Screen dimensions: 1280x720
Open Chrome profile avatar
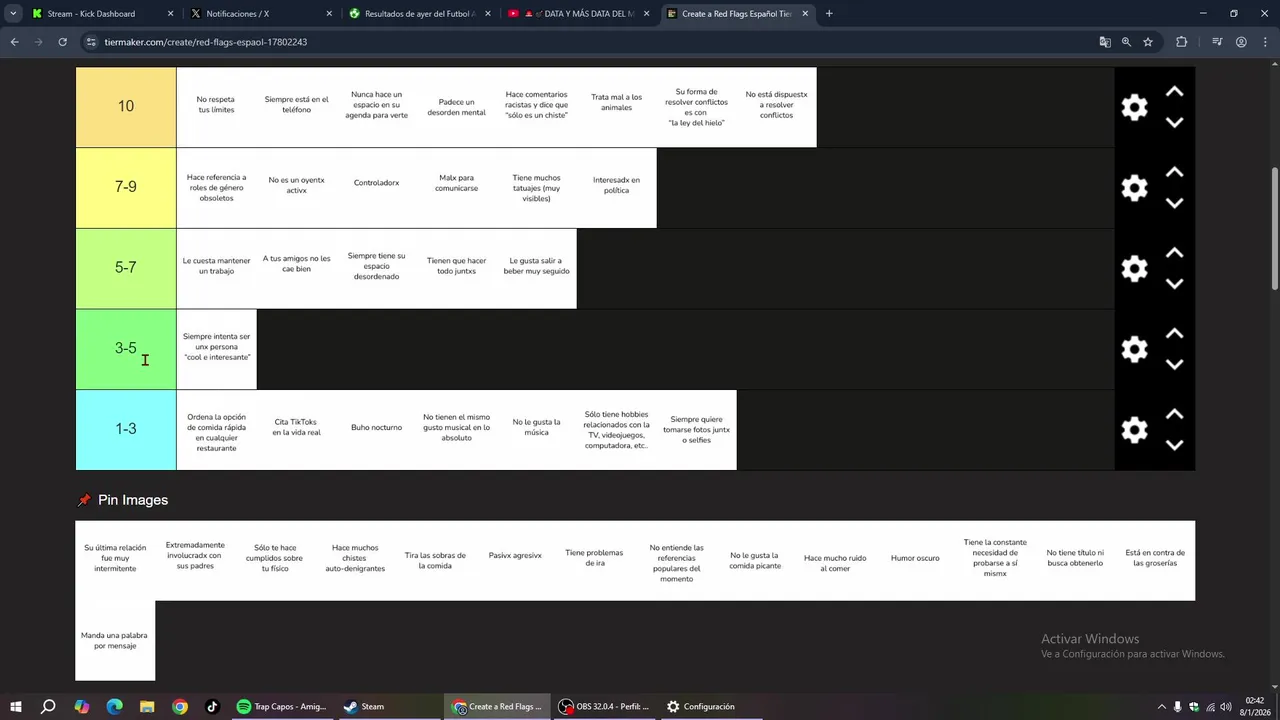pos(1241,42)
